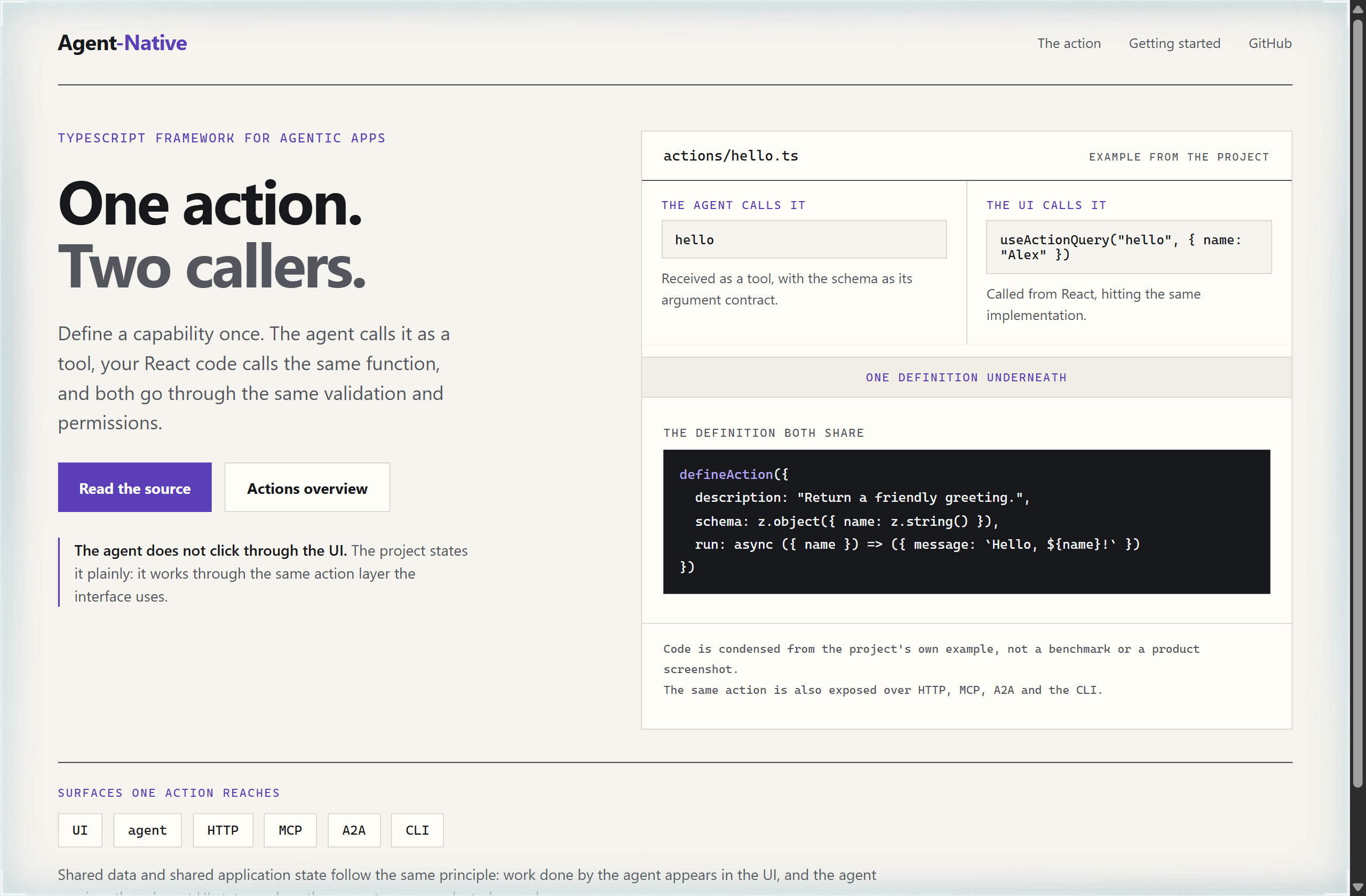Click the Agent-Native logo

click(x=122, y=43)
